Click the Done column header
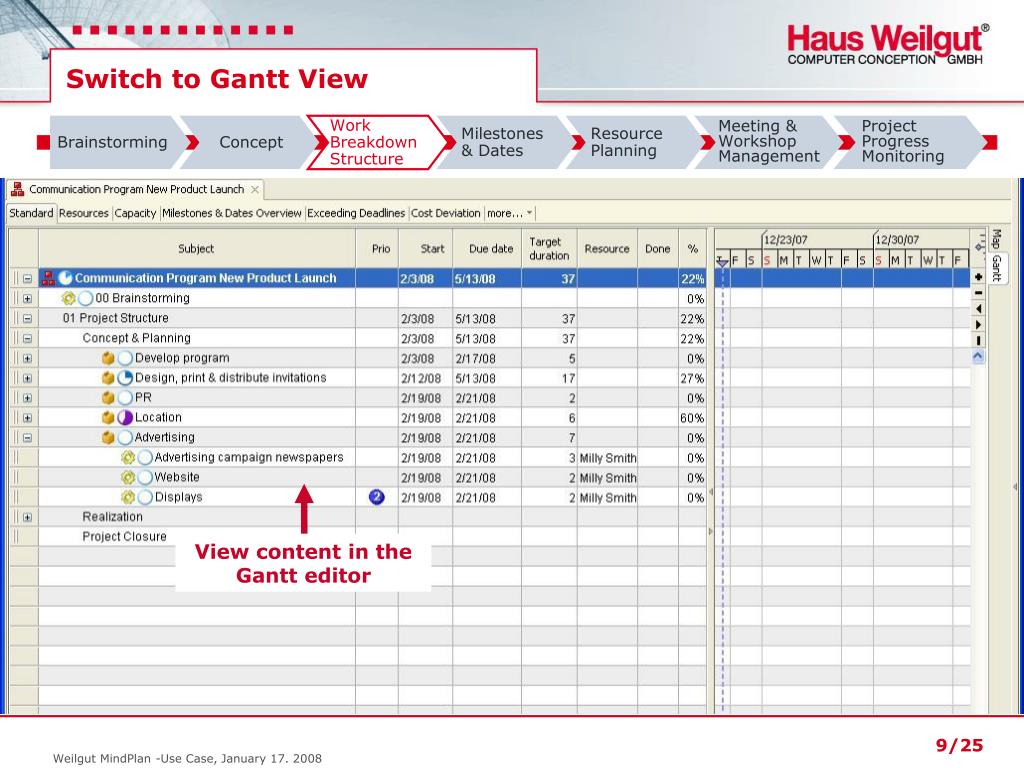The width and height of the screenshot is (1024, 768). (x=658, y=249)
